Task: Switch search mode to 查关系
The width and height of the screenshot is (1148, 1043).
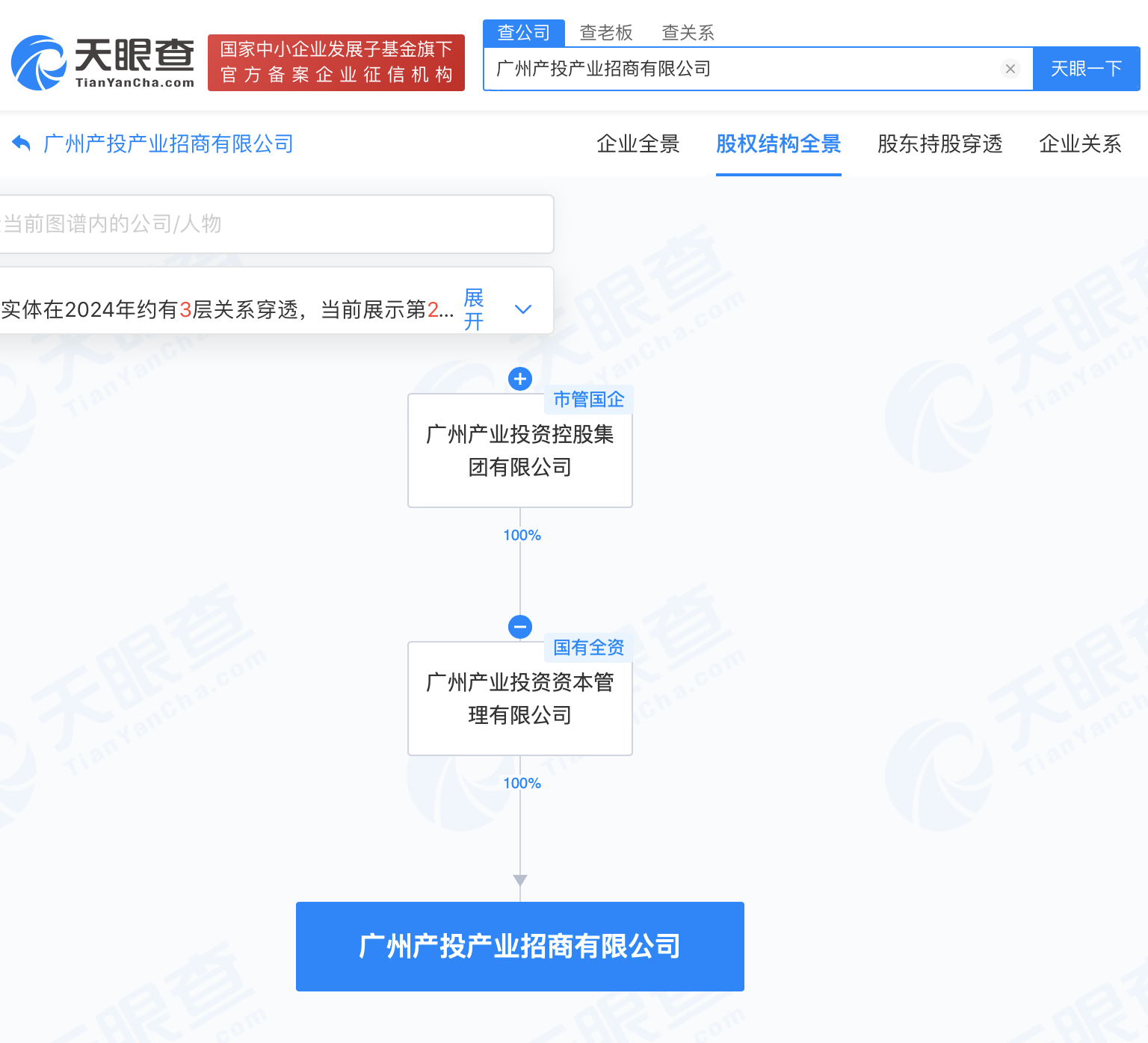Action: coord(688,33)
